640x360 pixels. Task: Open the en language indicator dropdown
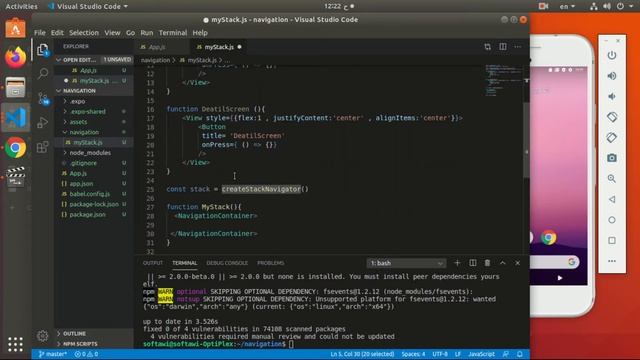[567, 7]
